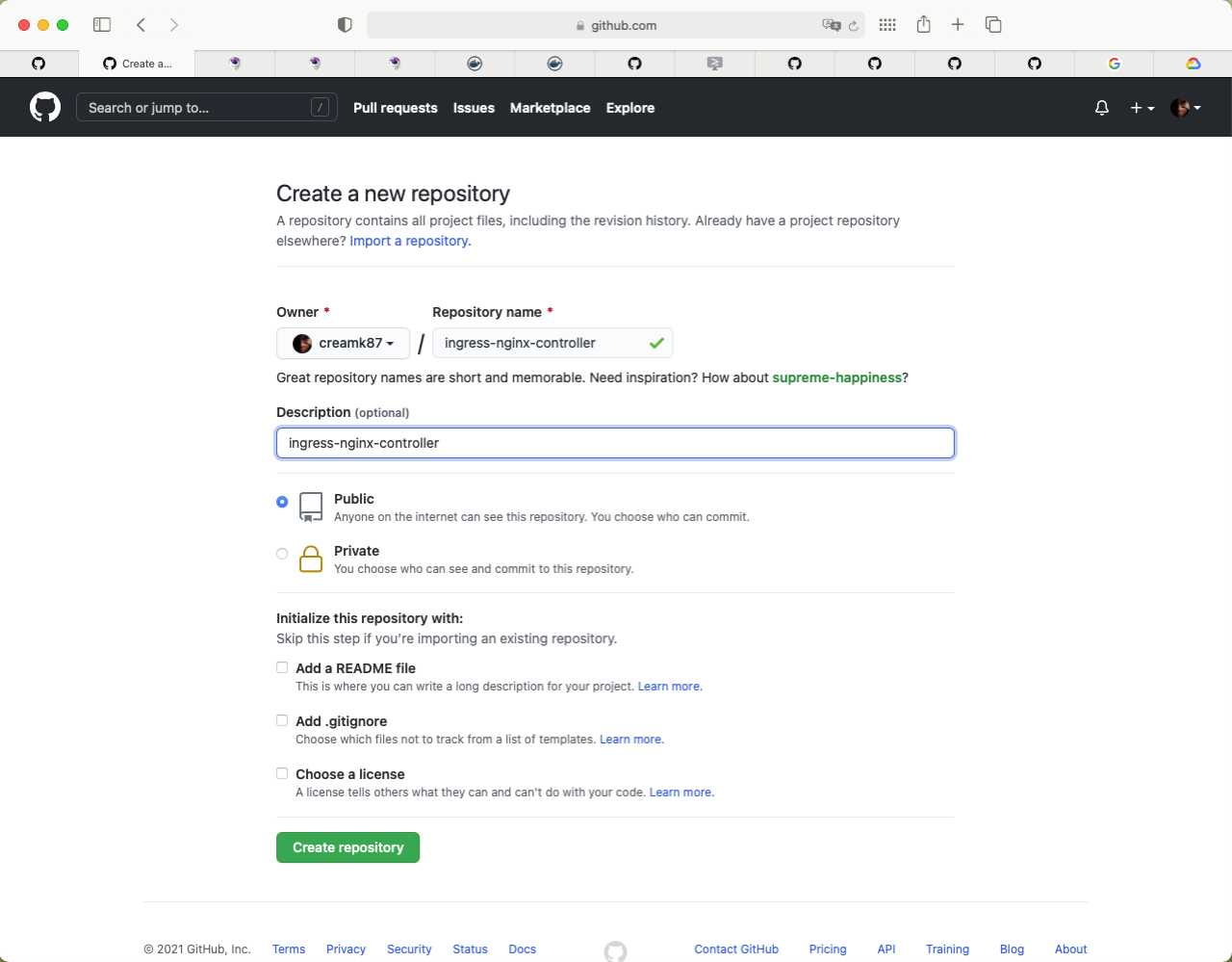Click the Create repository button
1232x962 pixels.
[347, 847]
